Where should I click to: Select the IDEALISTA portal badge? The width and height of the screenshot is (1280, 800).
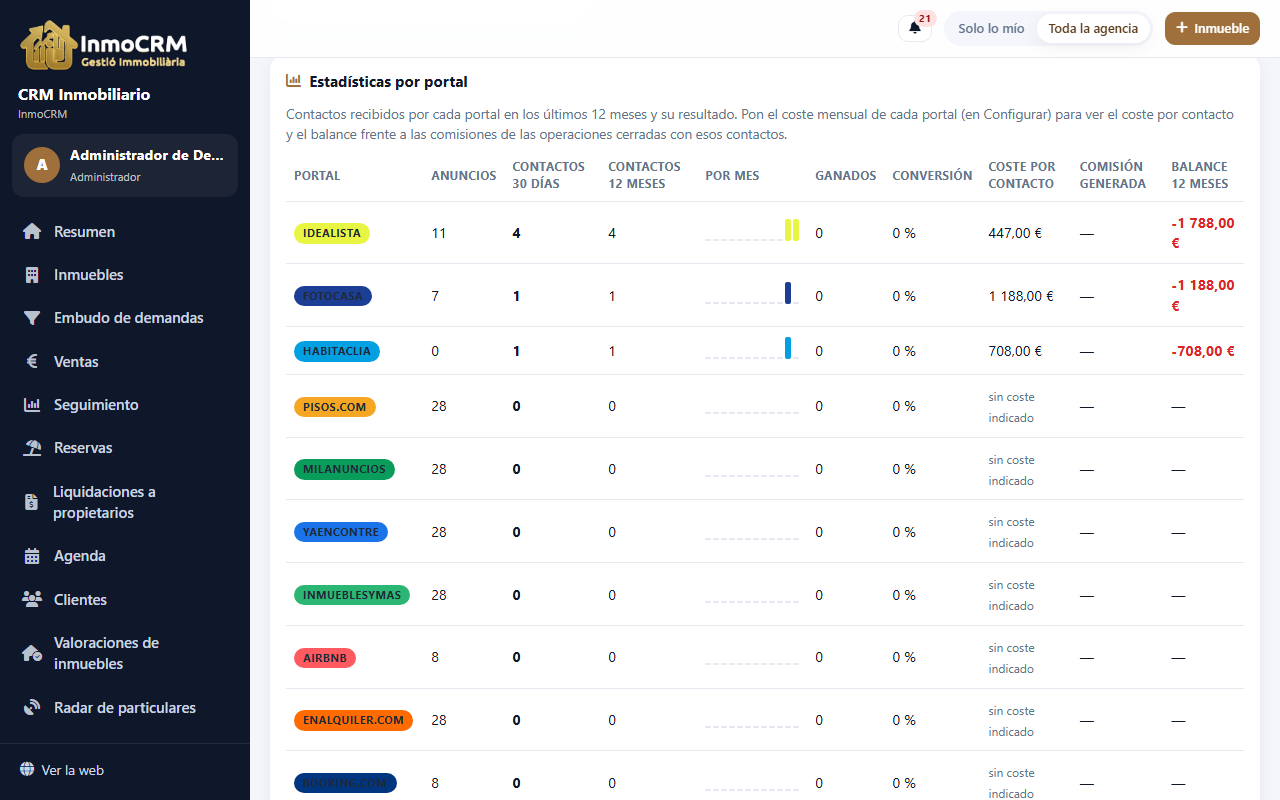(x=332, y=233)
